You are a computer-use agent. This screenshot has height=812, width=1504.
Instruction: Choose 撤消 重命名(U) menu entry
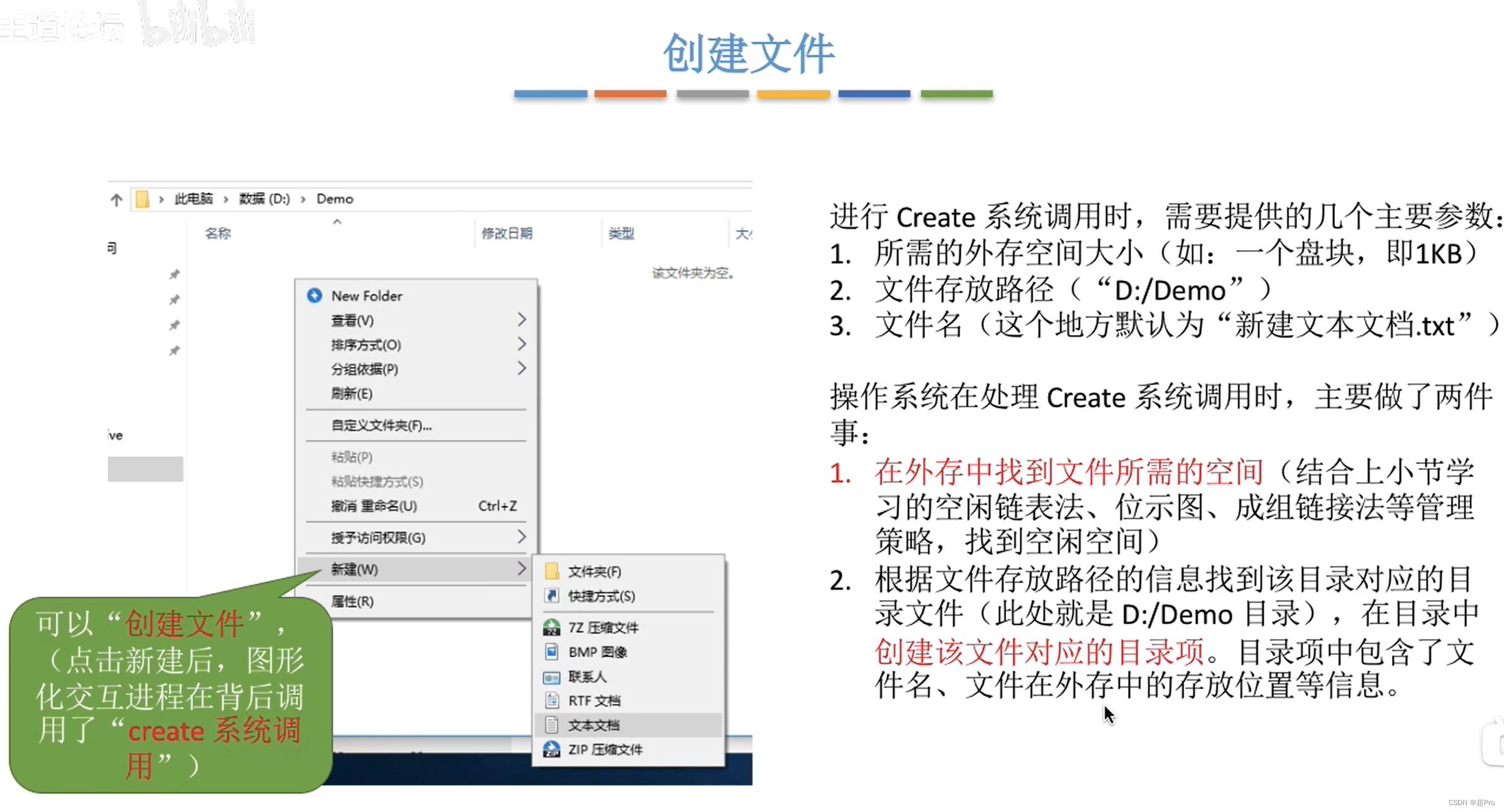pos(416,506)
